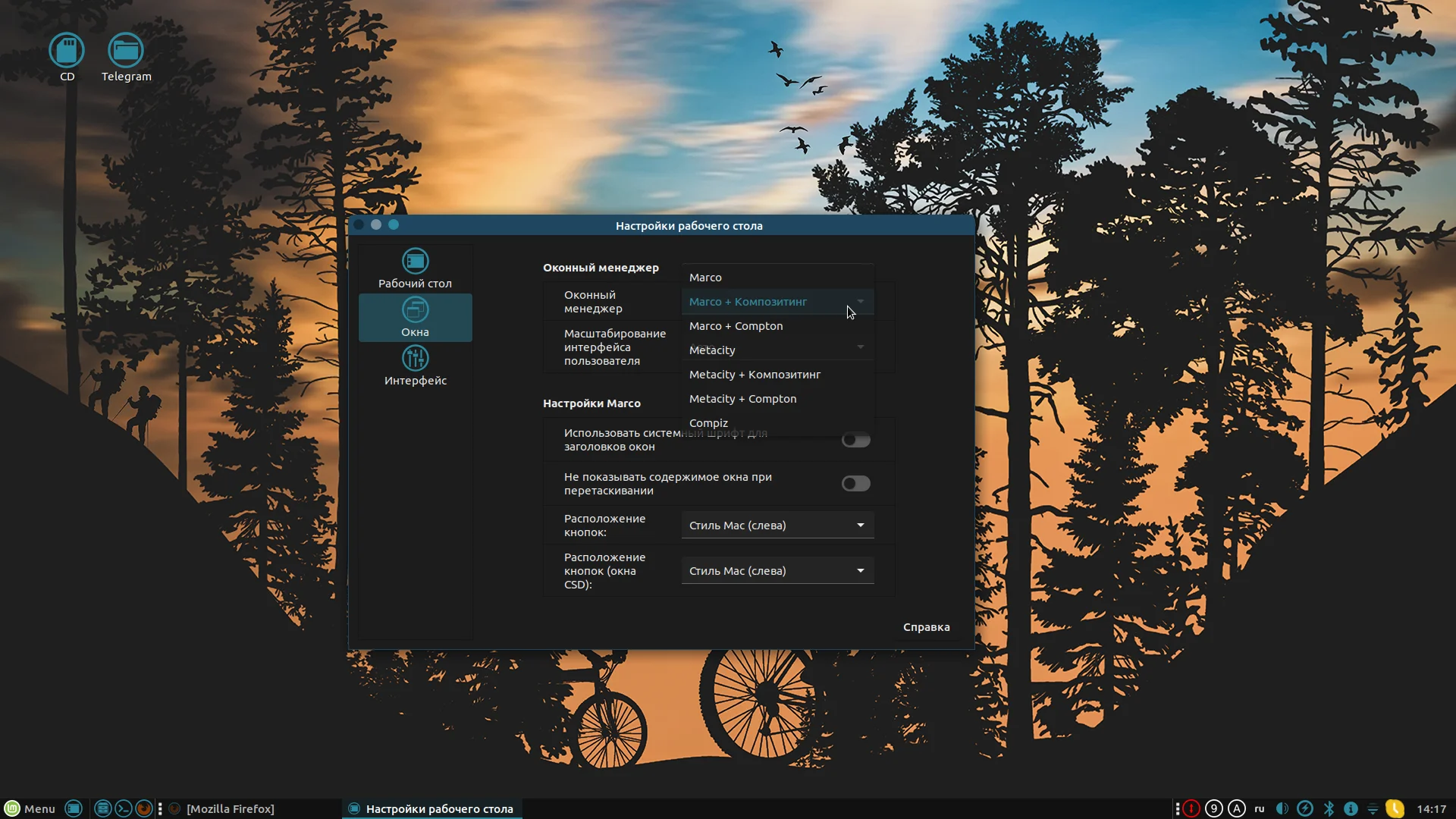Select the Compiz window manager option
The height and width of the screenshot is (819, 1456).
point(708,423)
